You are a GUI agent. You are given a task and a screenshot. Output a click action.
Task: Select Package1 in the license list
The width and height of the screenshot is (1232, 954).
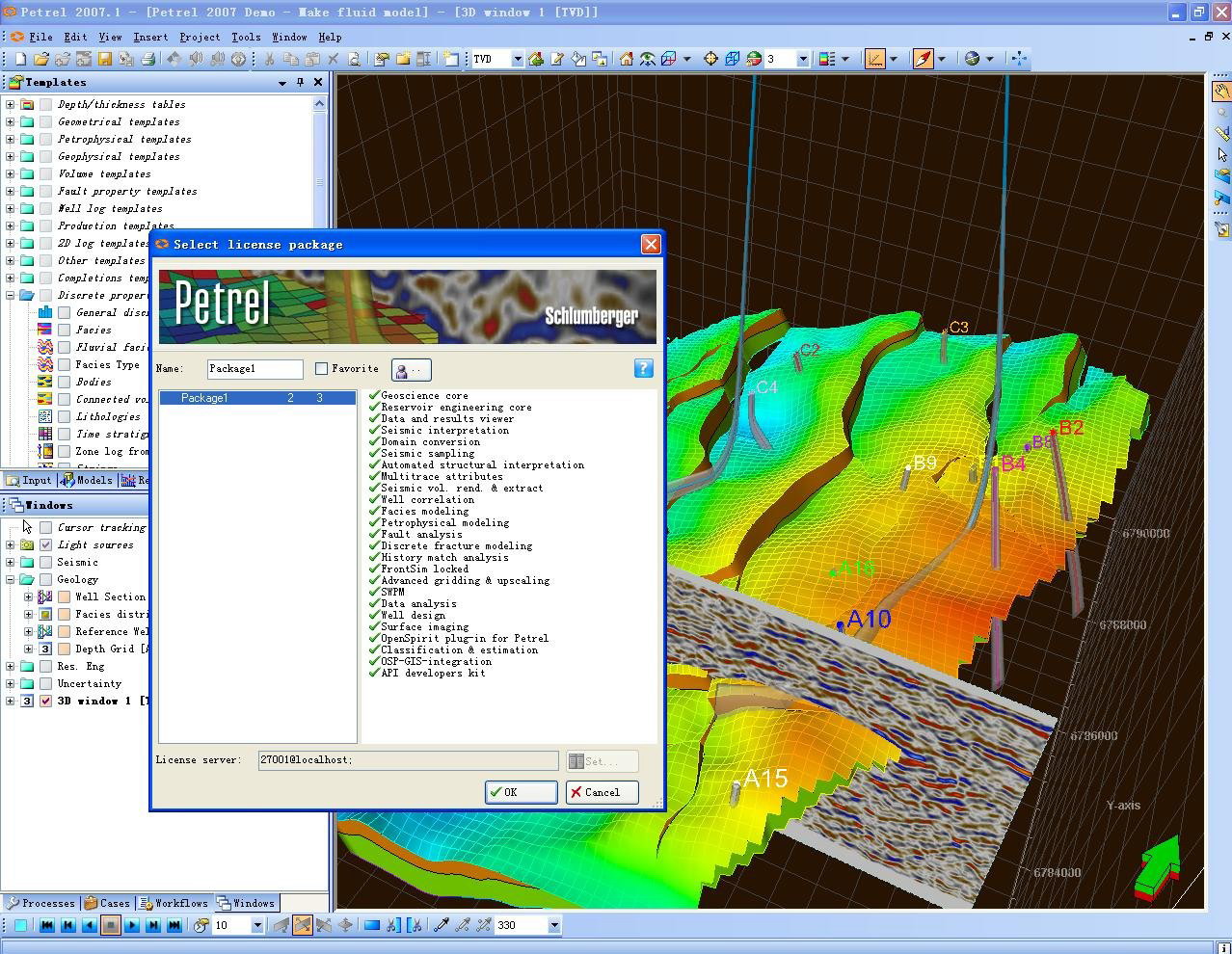(x=257, y=397)
